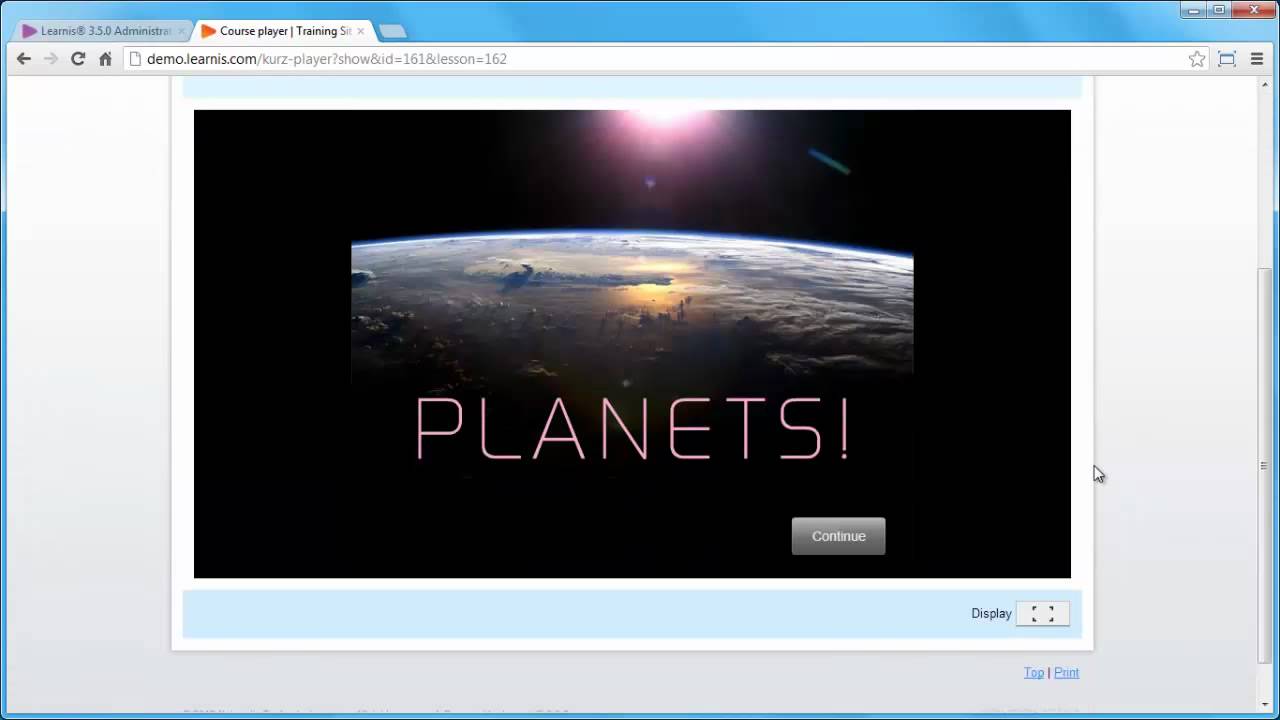Reload the page with the refresh icon
1280x720 pixels.
click(78, 59)
